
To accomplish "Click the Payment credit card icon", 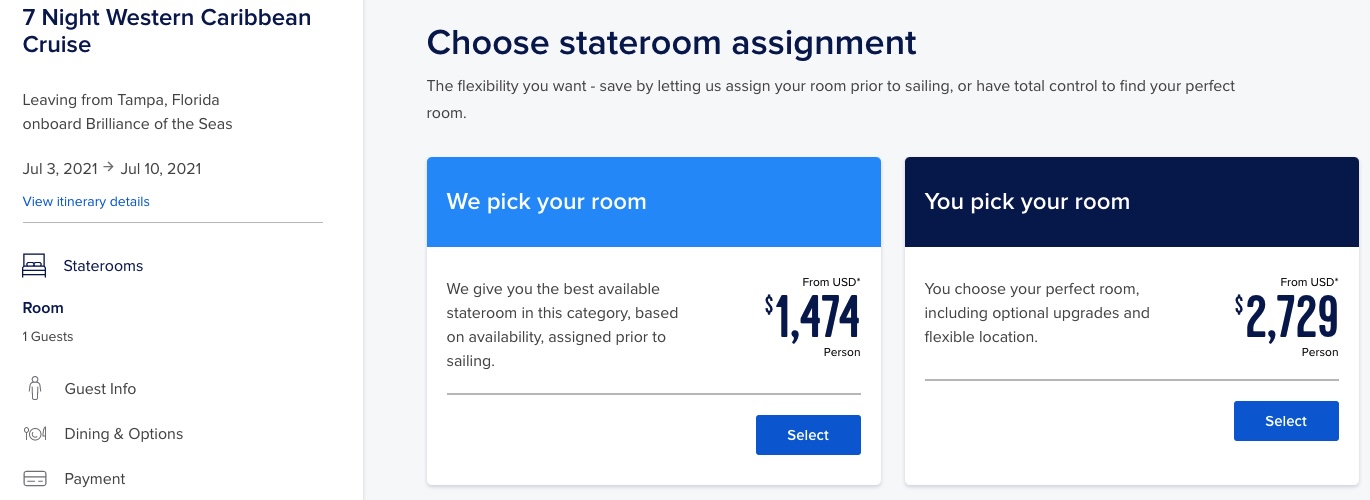I will (x=34, y=478).
